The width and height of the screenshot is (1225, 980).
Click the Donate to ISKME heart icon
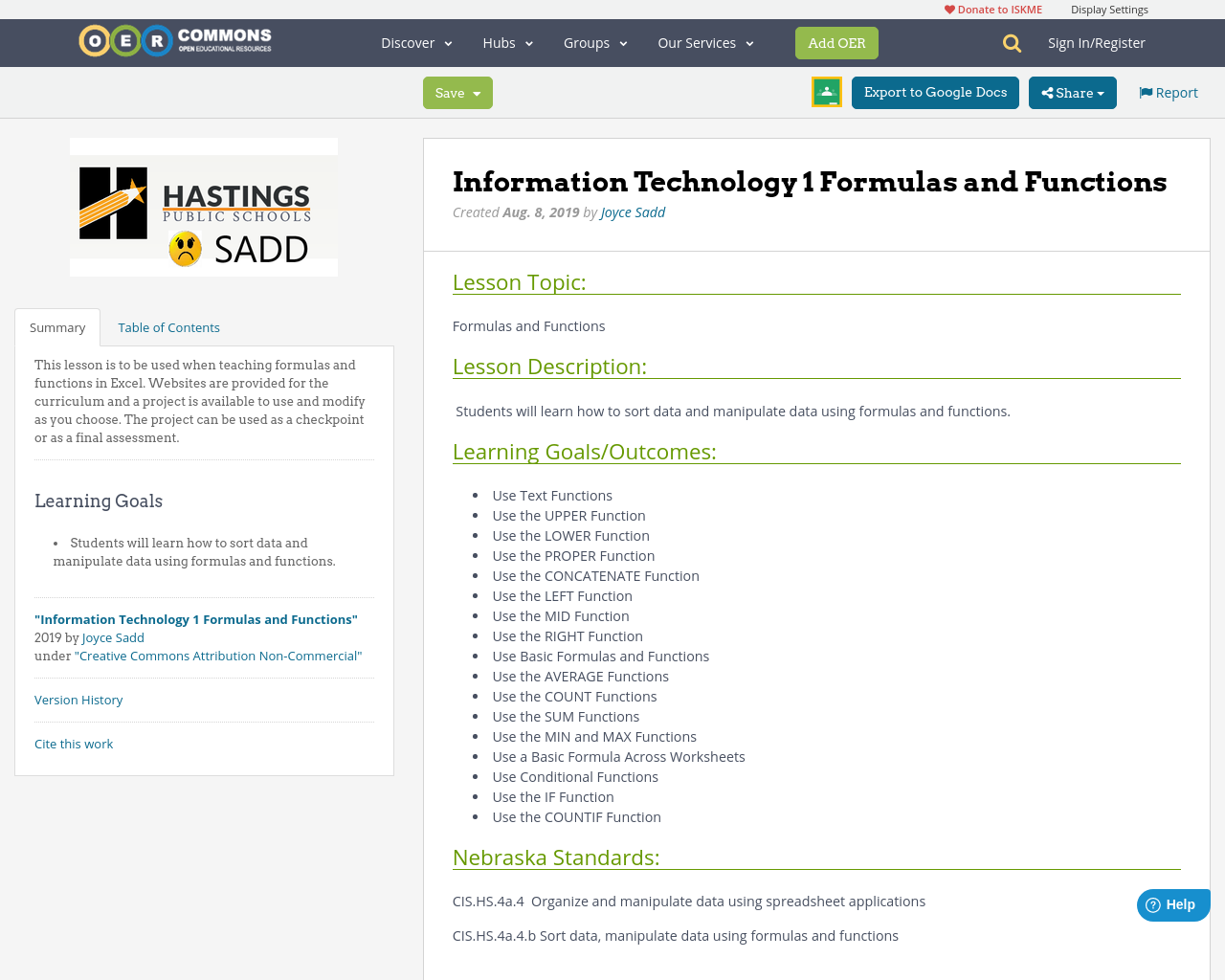coord(949,8)
